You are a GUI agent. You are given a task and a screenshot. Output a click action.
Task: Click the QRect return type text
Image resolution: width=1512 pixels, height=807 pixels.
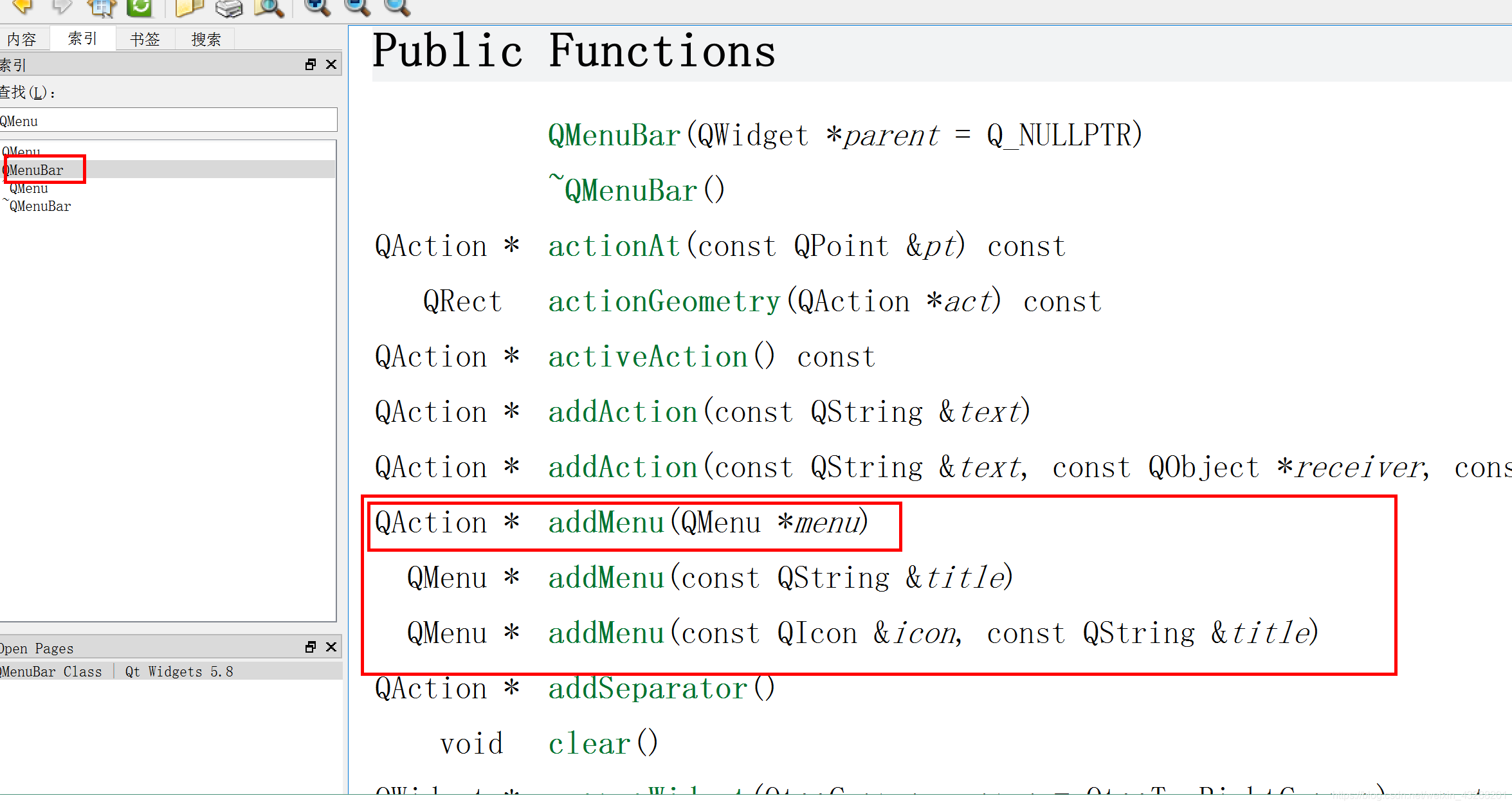[x=462, y=302]
